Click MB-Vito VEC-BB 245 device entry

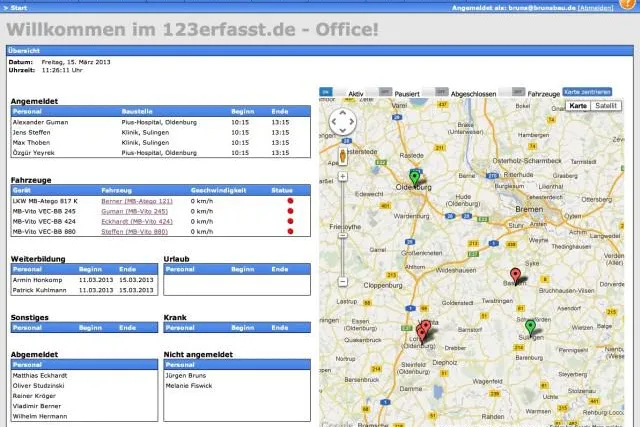pos(44,211)
